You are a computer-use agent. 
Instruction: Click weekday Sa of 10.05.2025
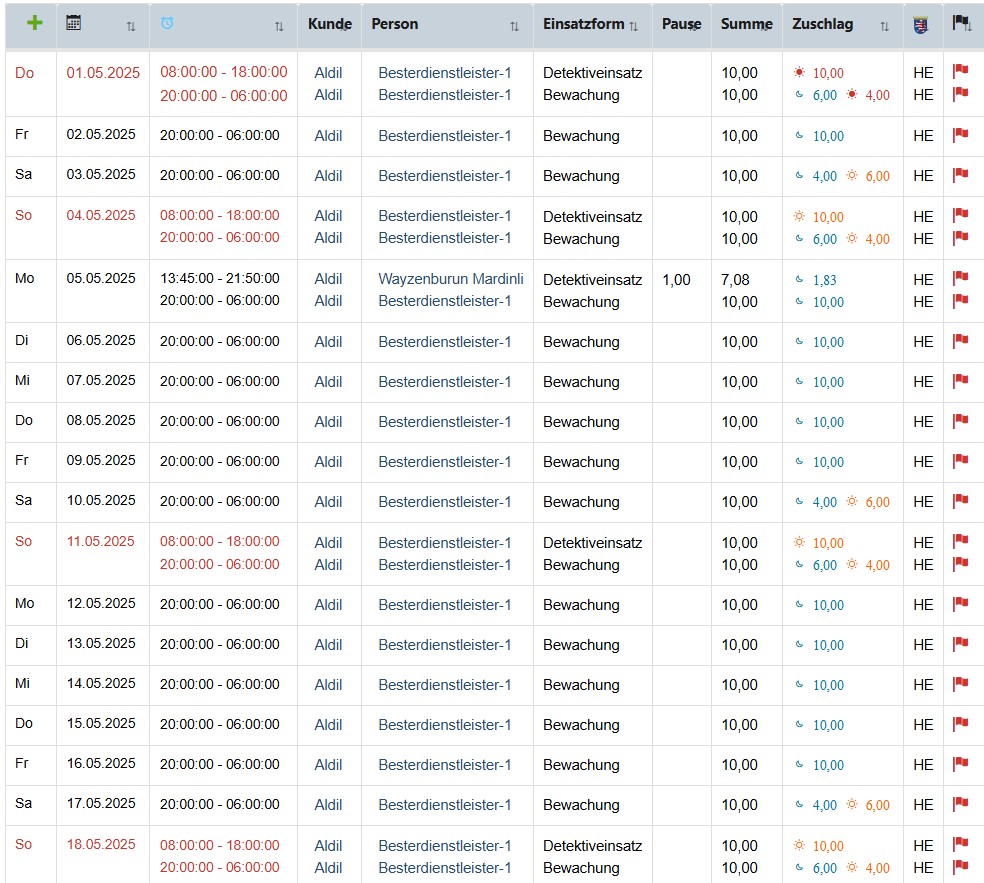click(23, 500)
